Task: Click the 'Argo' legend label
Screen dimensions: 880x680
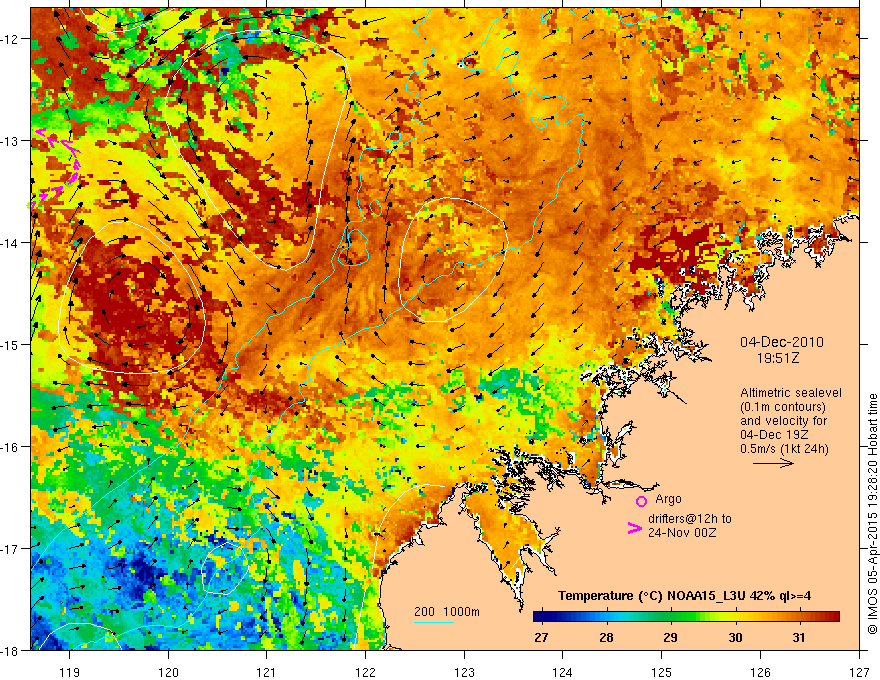Action: pyautogui.click(x=668, y=499)
